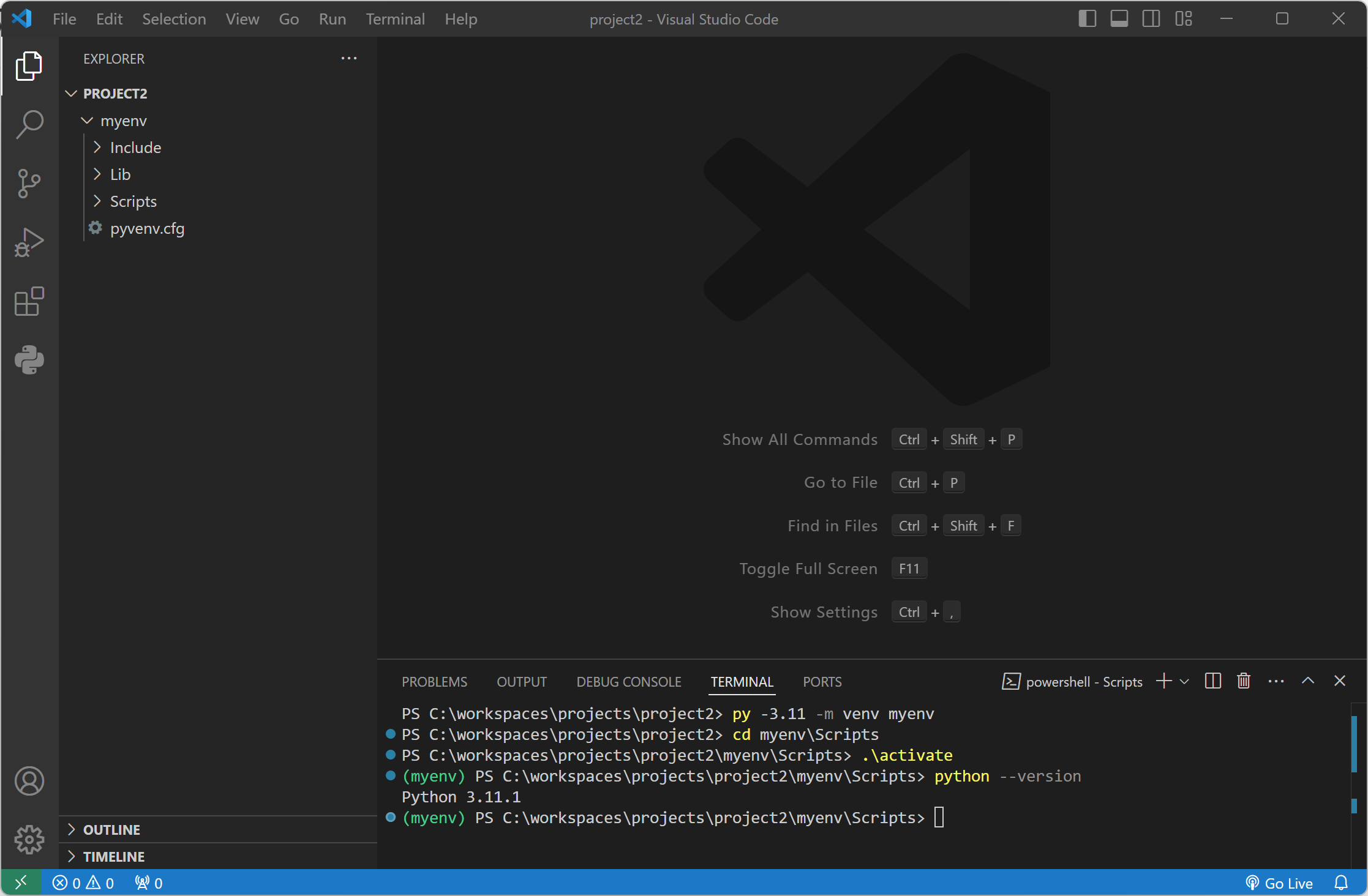The width and height of the screenshot is (1368, 896).
Task: Open pyvenv.cfg file
Action: [x=147, y=228]
